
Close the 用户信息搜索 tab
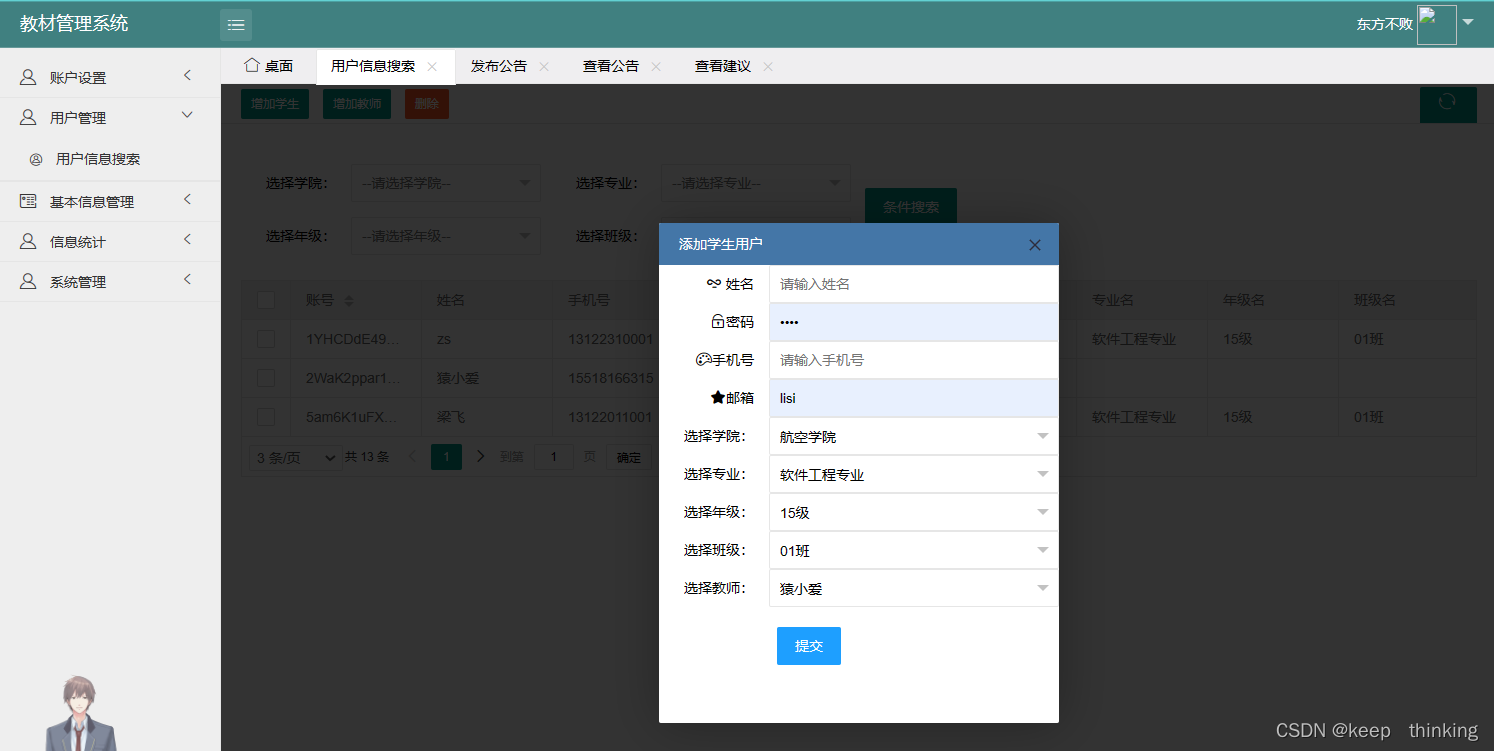click(432, 67)
